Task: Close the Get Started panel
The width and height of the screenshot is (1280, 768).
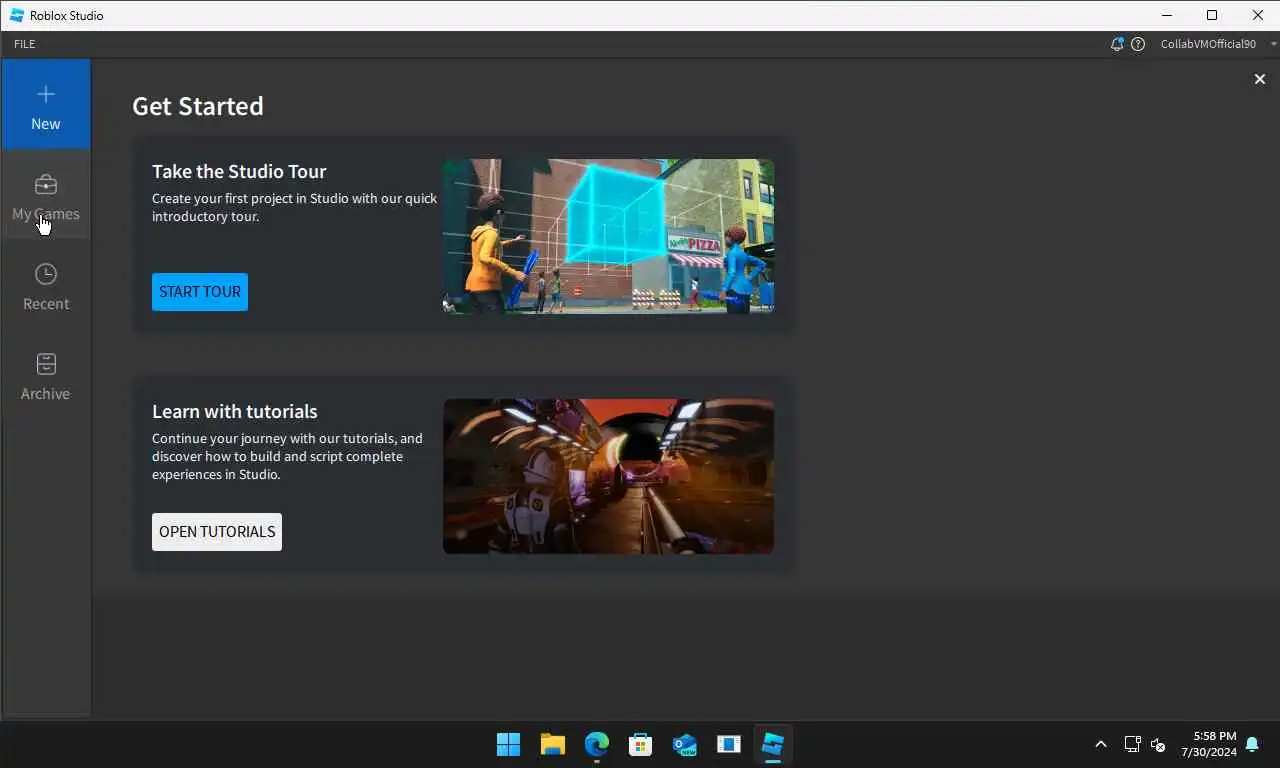Action: click(1260, 79)
